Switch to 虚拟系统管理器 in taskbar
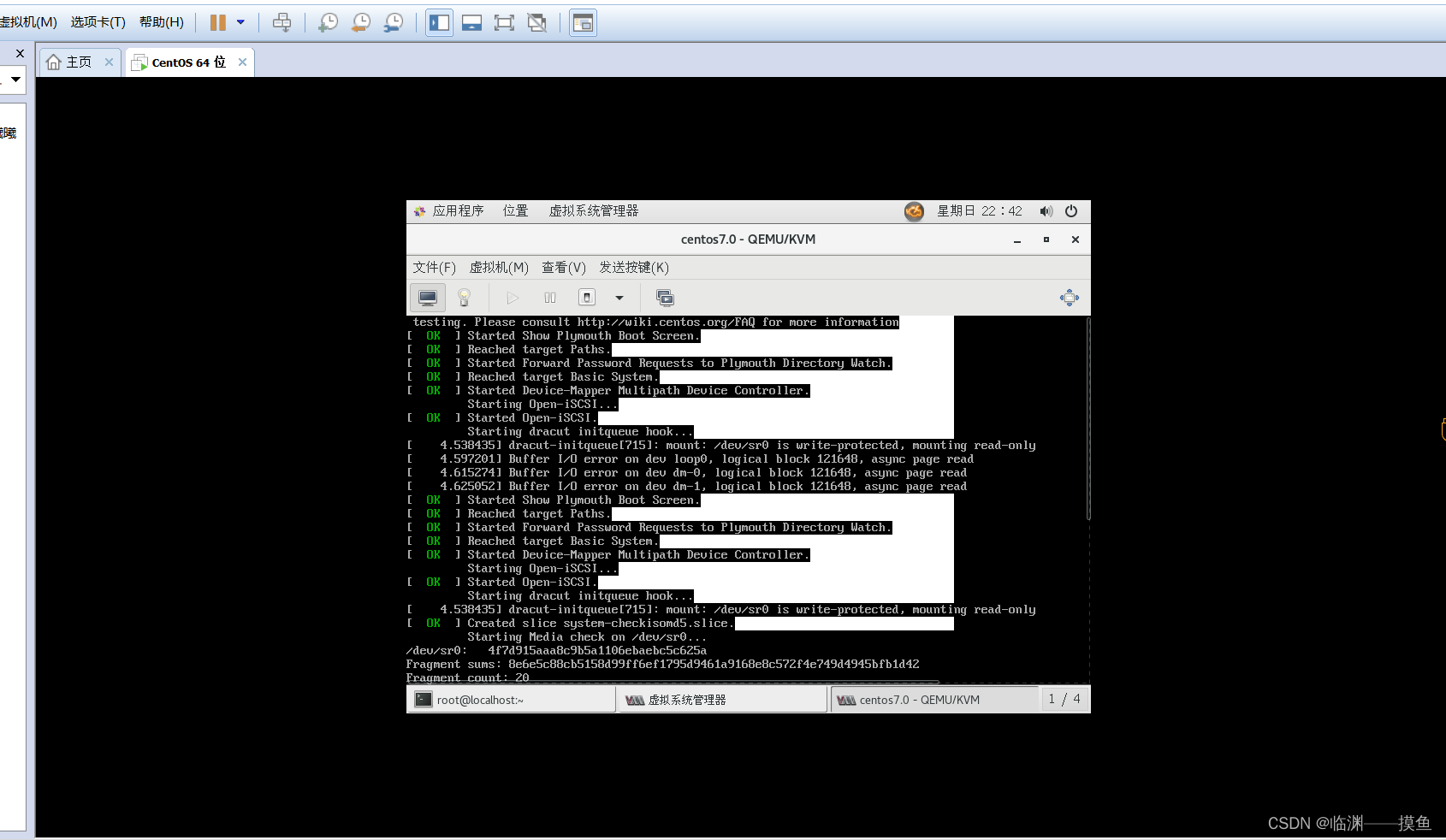1446x840 pixels. tap(722, 700)
